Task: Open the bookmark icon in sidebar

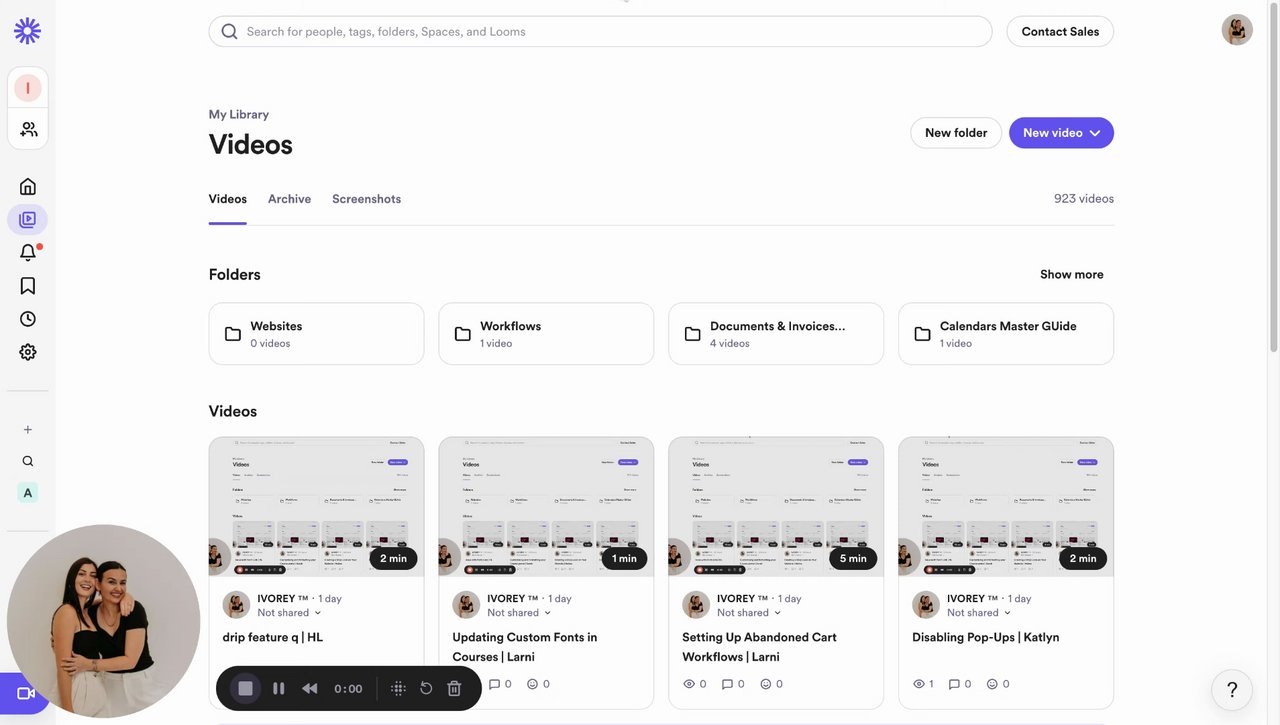Action: (28, 286)
